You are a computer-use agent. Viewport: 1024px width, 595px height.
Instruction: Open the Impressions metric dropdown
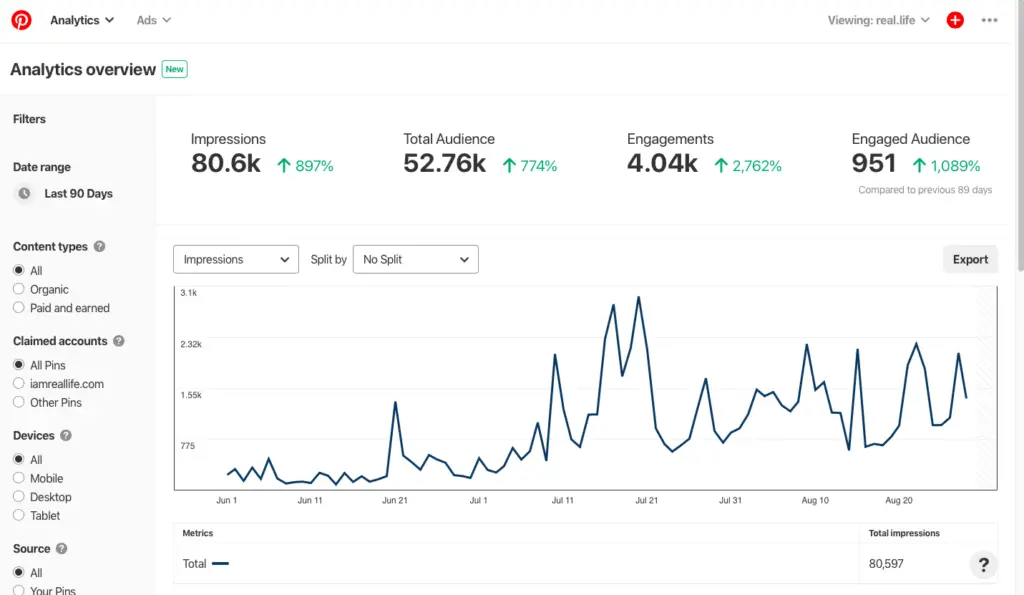click(236, 259)
